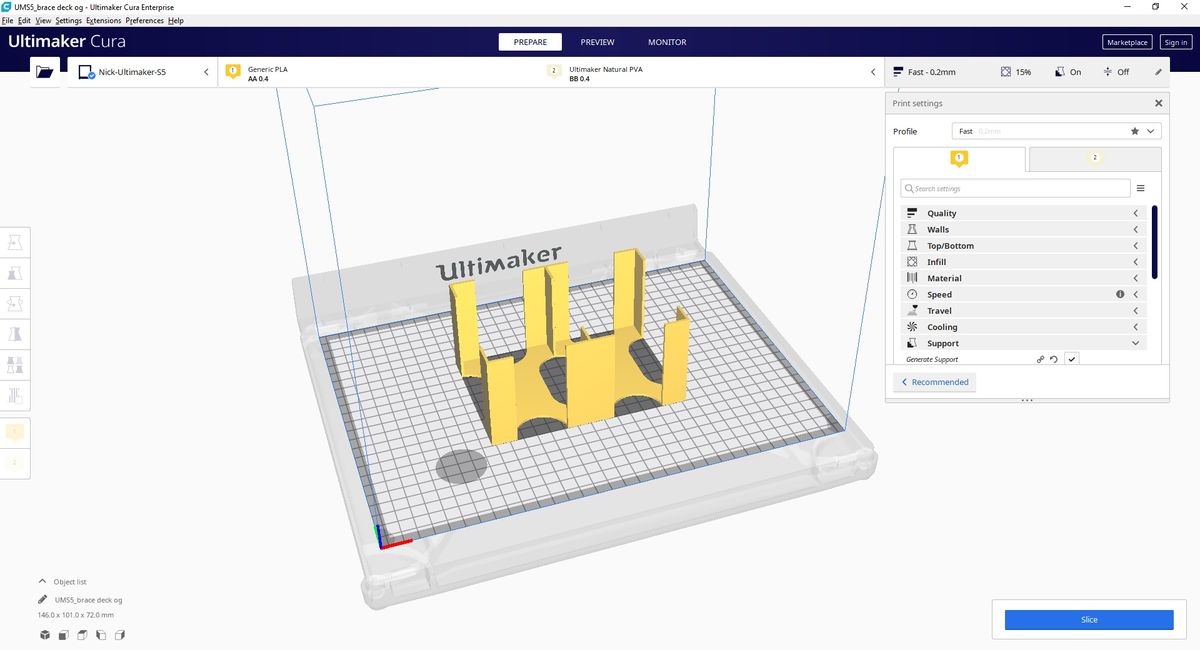Click the pencil icon to customize print settings
This screenshot has height=650, width=1200.
click(x=1158, y=71)
